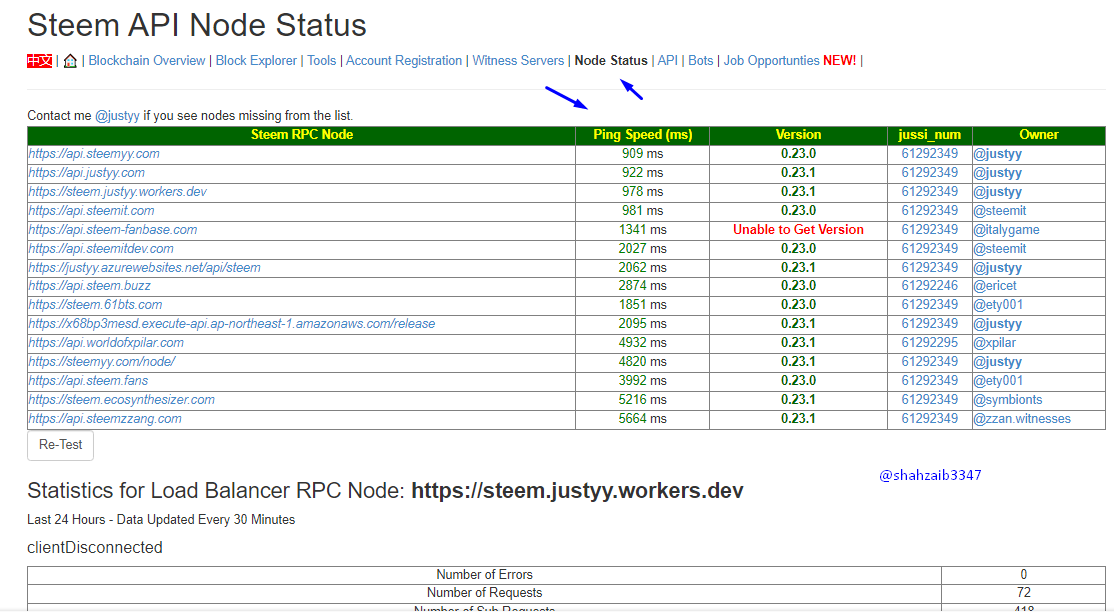
Task: Open @steemit owner of api.steemit.com
Action: (1000, 211)
